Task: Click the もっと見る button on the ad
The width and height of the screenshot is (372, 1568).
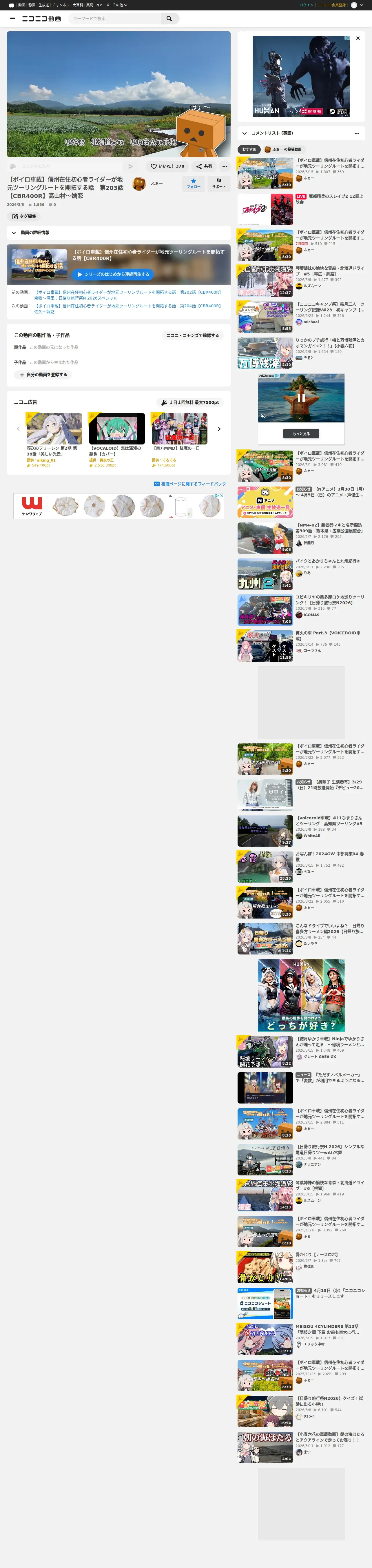Action: tap(301, 434)
